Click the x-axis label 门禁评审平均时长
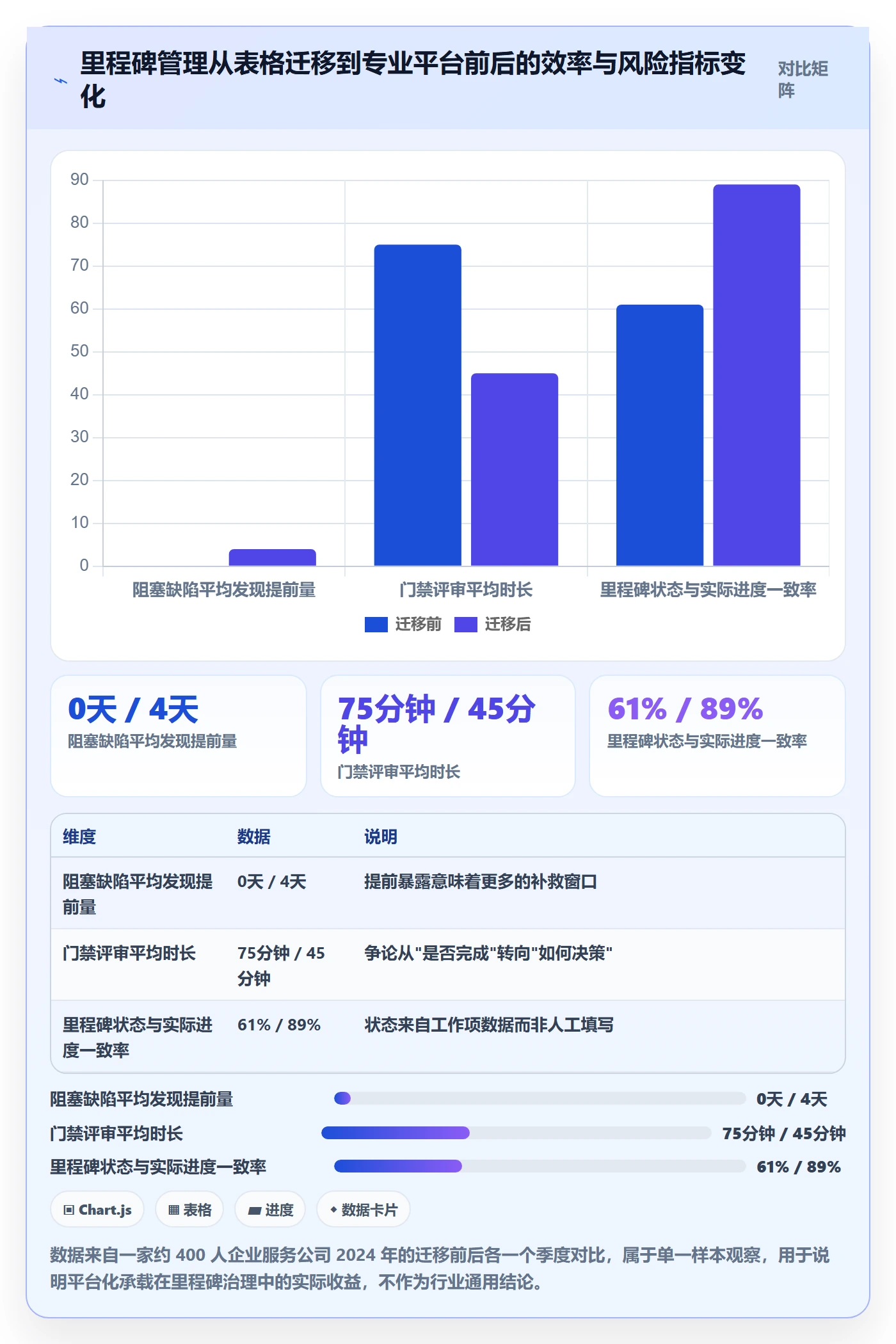Image resolution: width=896 pixels, height=1344 pixels. pyautogui.click(x=466, y=590)
